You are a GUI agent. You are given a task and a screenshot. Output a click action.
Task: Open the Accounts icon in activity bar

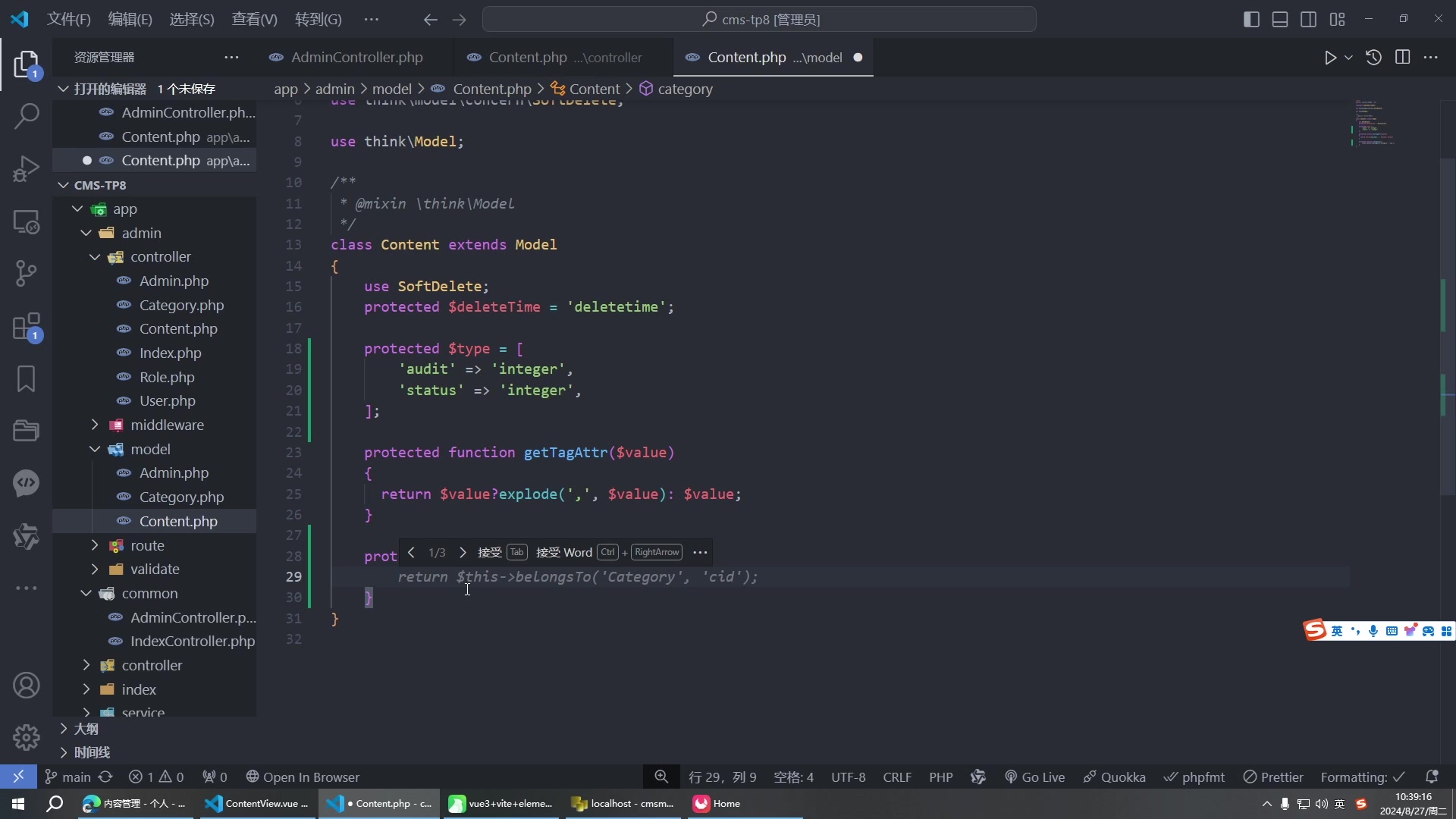27,686
